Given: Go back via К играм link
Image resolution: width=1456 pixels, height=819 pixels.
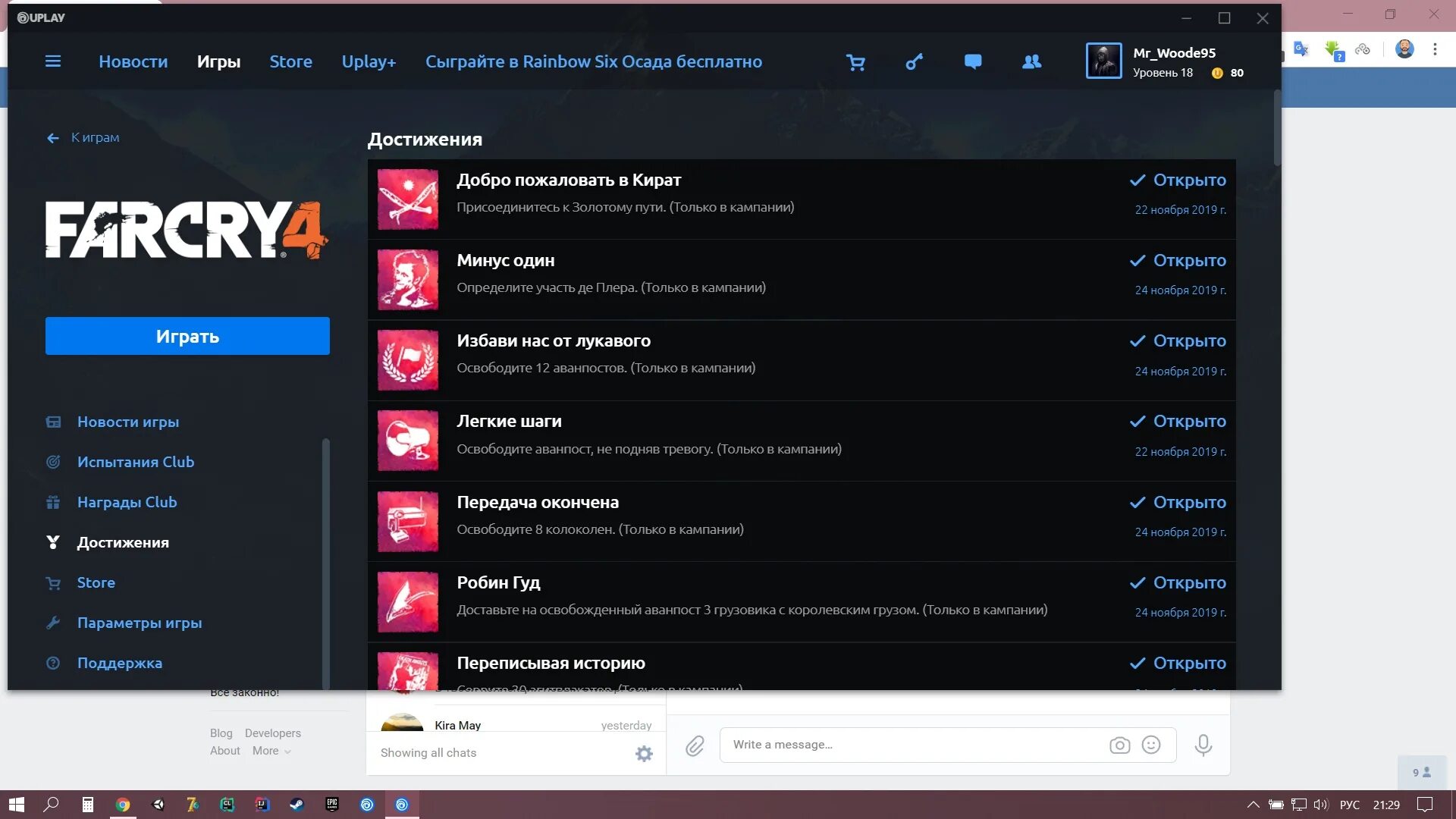Looking at the screenshot, I should pos(96,137).
